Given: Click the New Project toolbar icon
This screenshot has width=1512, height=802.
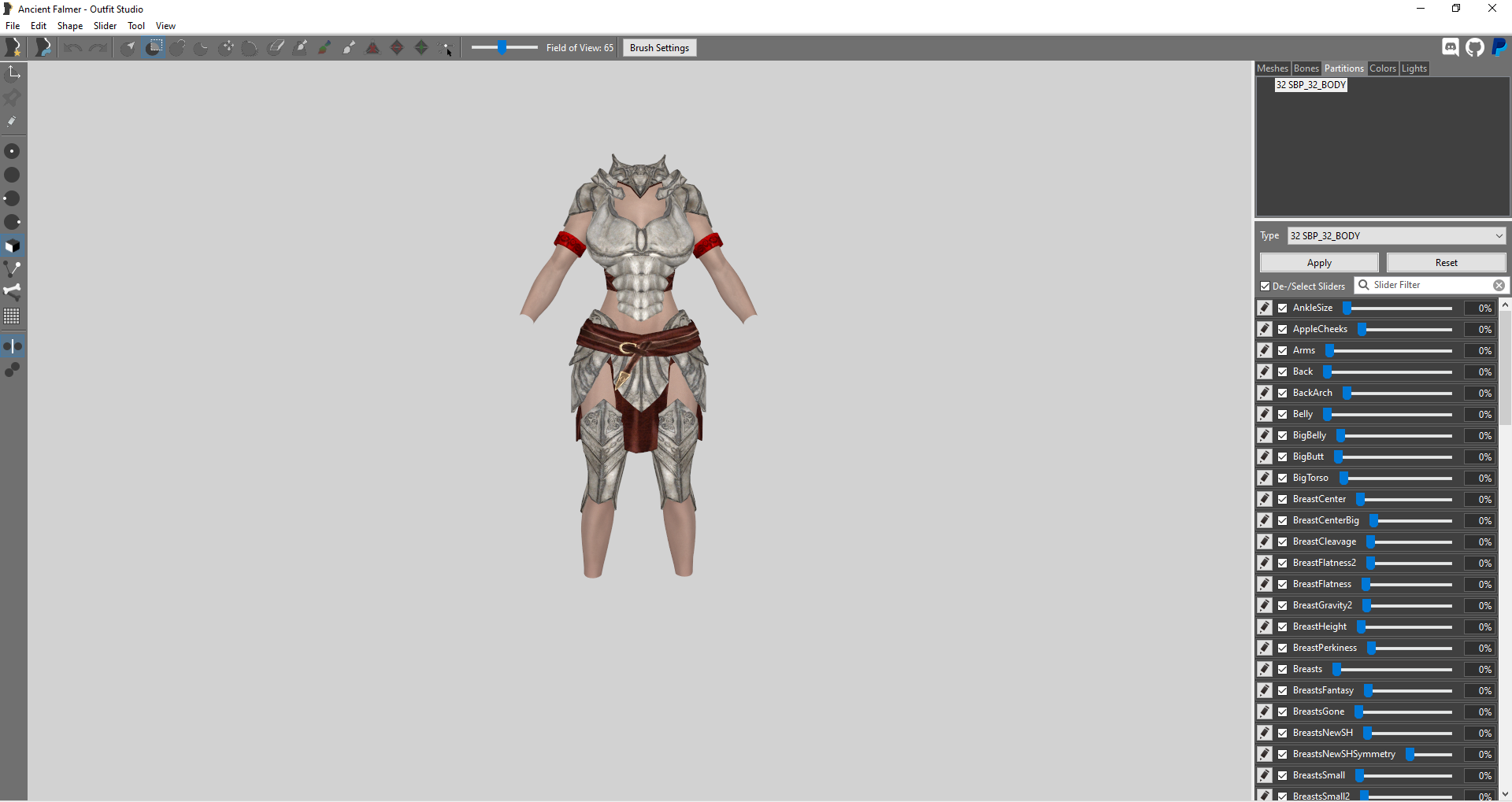Looking at the screenshot, I should 13,48.
